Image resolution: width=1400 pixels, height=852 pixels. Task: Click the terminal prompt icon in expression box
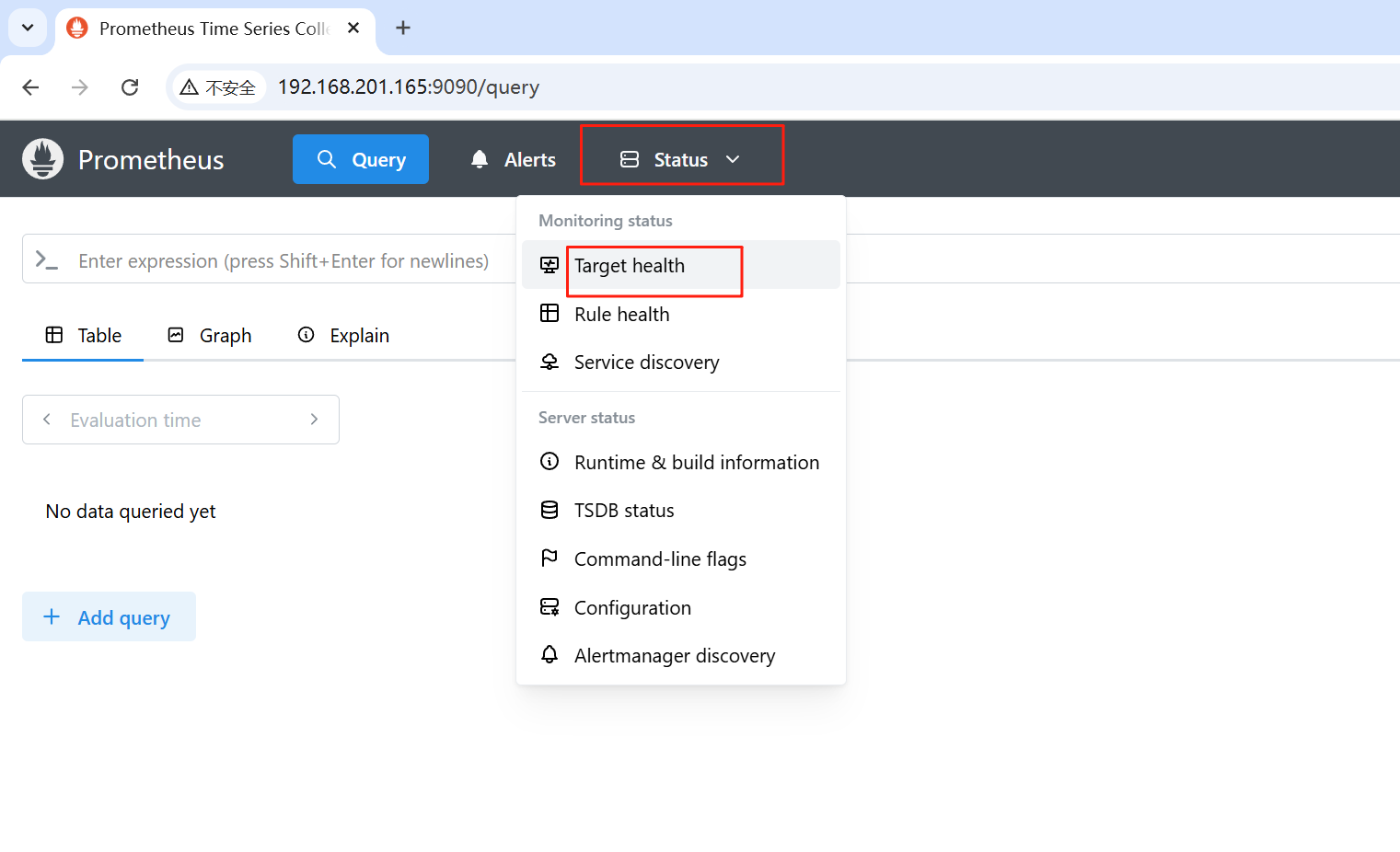pos(46,260)
